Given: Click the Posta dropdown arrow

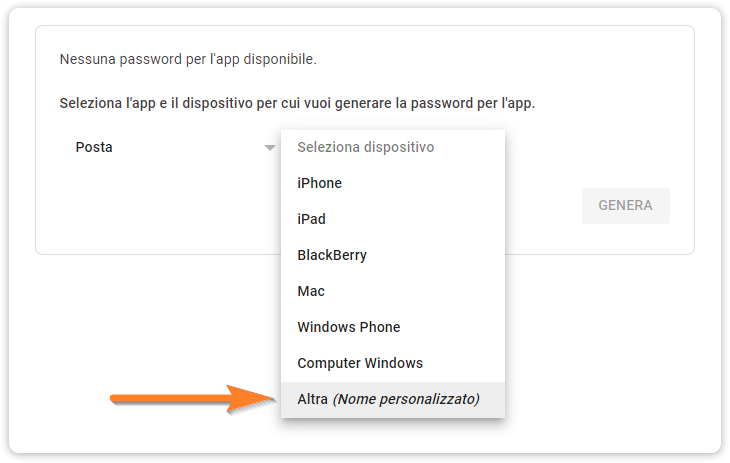Looking at the screenshot, I should (269, 148).
